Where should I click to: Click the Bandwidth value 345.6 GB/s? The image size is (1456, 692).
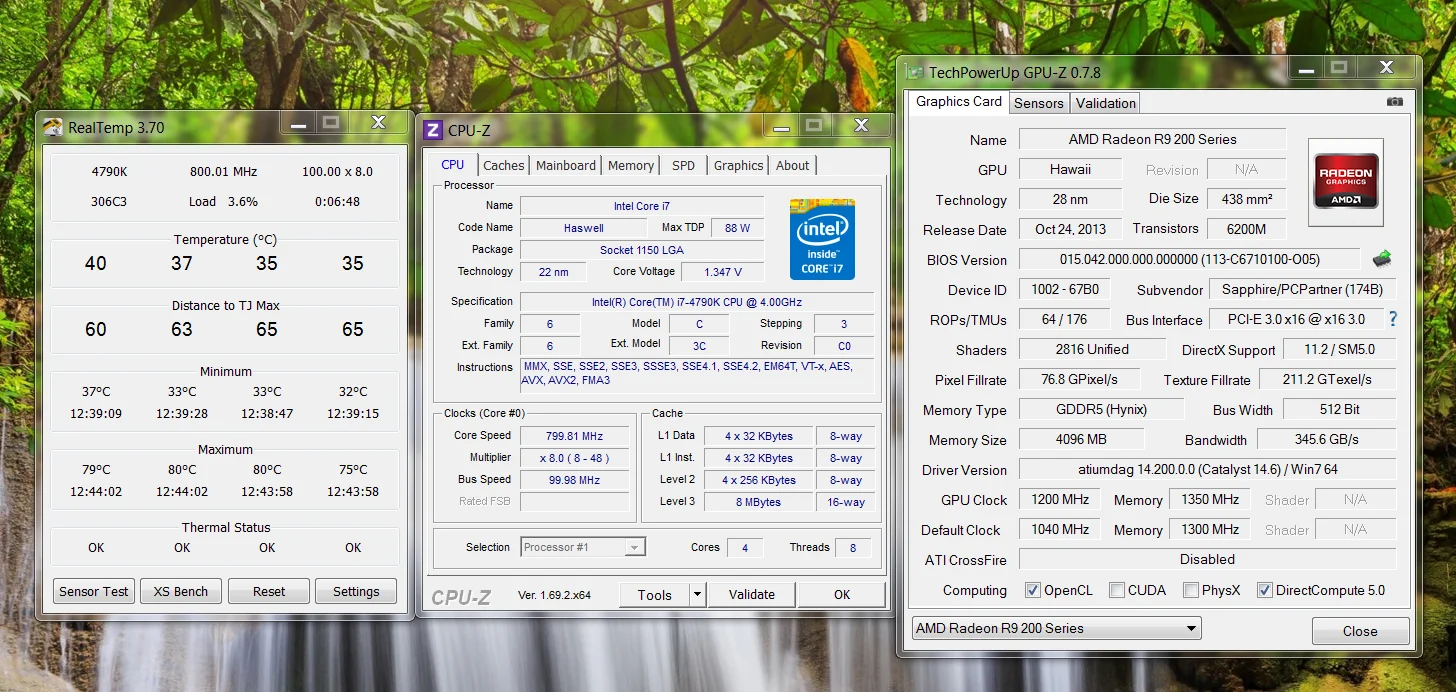1327,439
